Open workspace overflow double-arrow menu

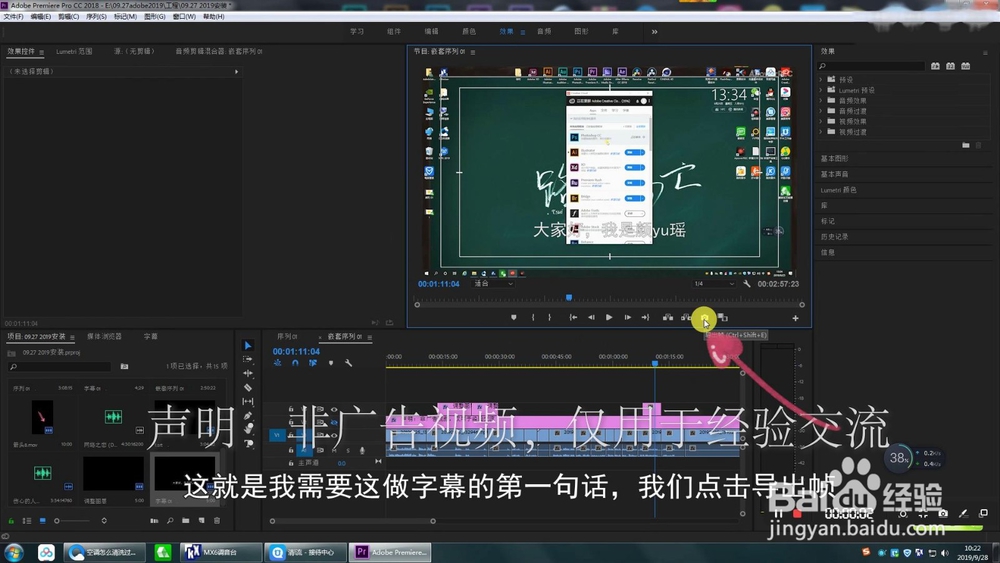click(x=654, y=32)
